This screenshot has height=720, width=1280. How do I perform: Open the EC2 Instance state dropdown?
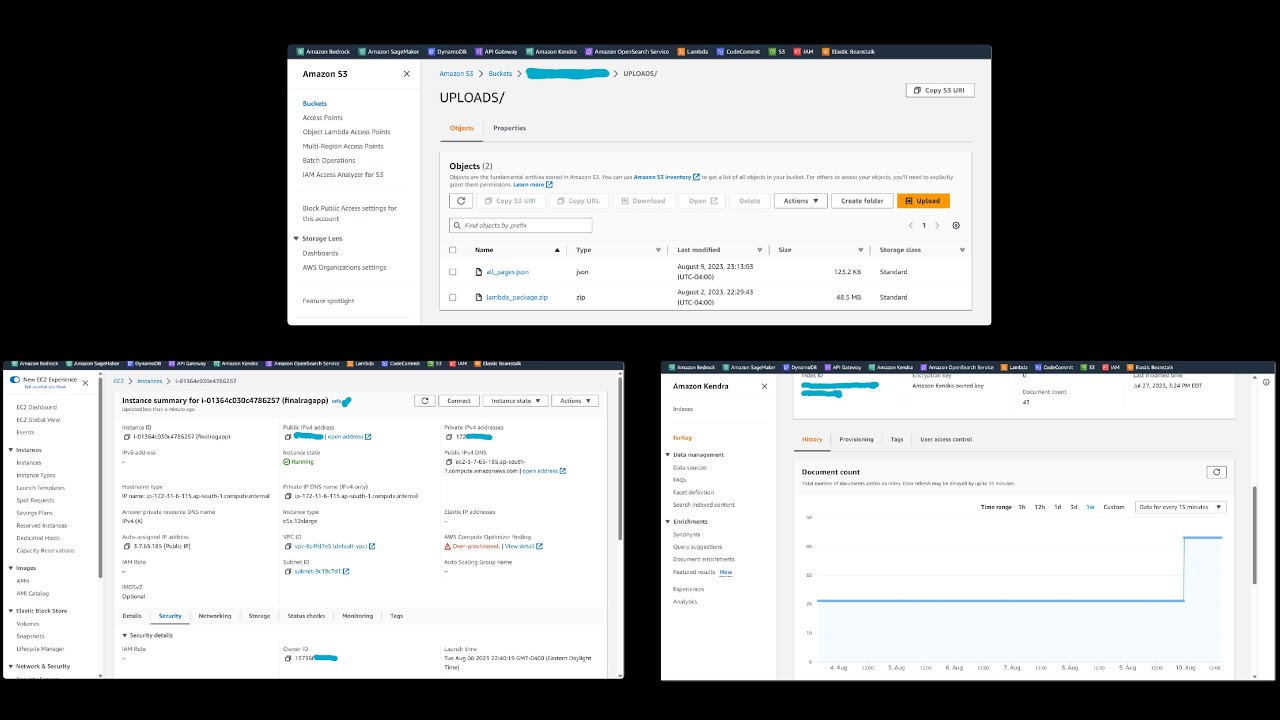(515, 400)
